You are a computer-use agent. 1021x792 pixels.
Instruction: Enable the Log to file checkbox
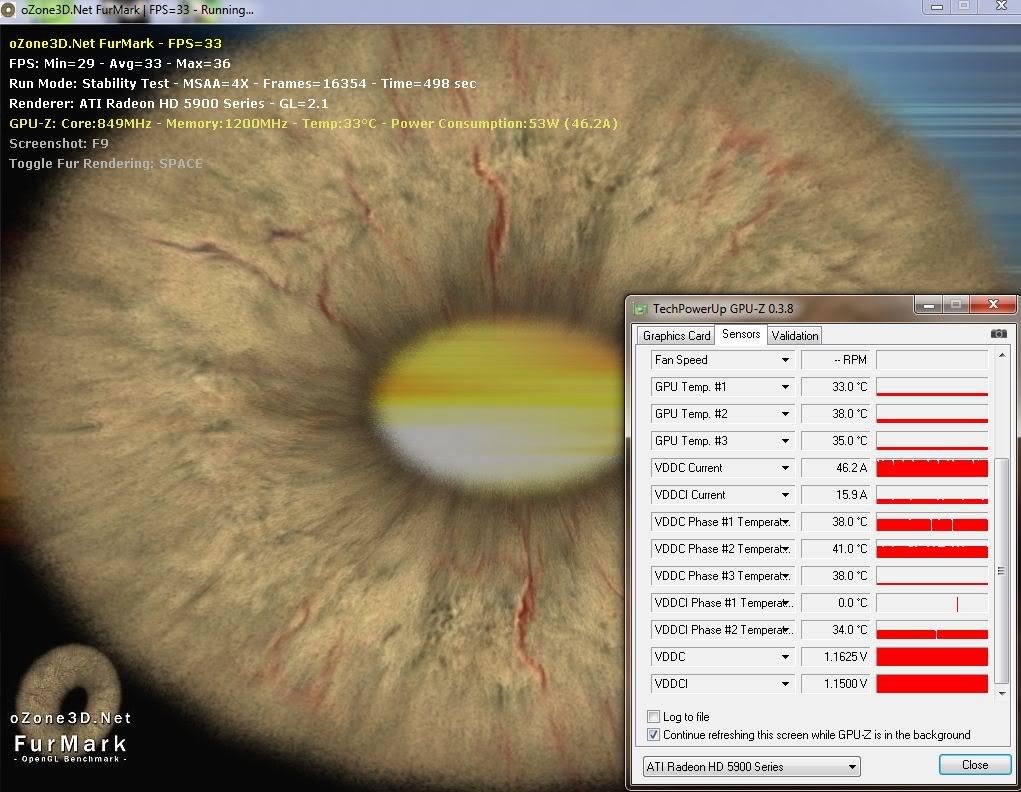click(653, 716)
